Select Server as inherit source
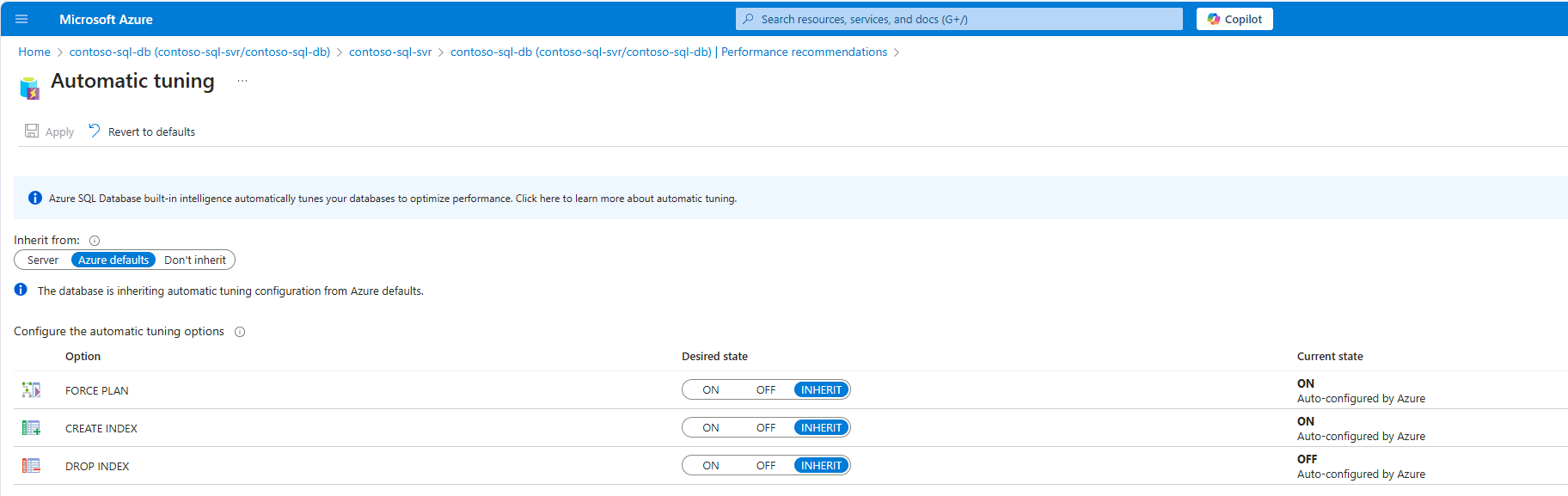The height and width of the screenshot is (496, 1568). point(43,260)
